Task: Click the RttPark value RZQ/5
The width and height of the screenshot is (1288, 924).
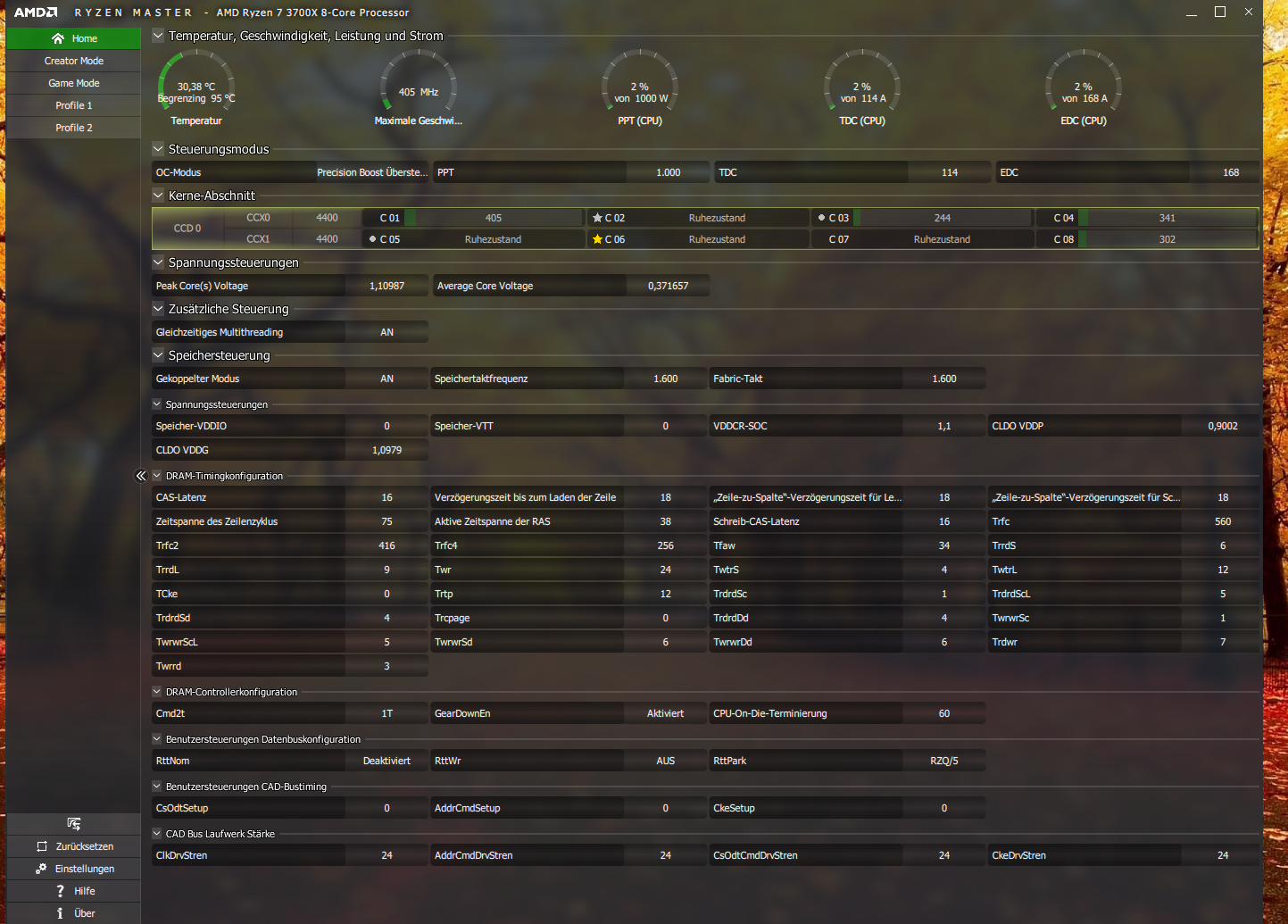Action: pos(944,761)
